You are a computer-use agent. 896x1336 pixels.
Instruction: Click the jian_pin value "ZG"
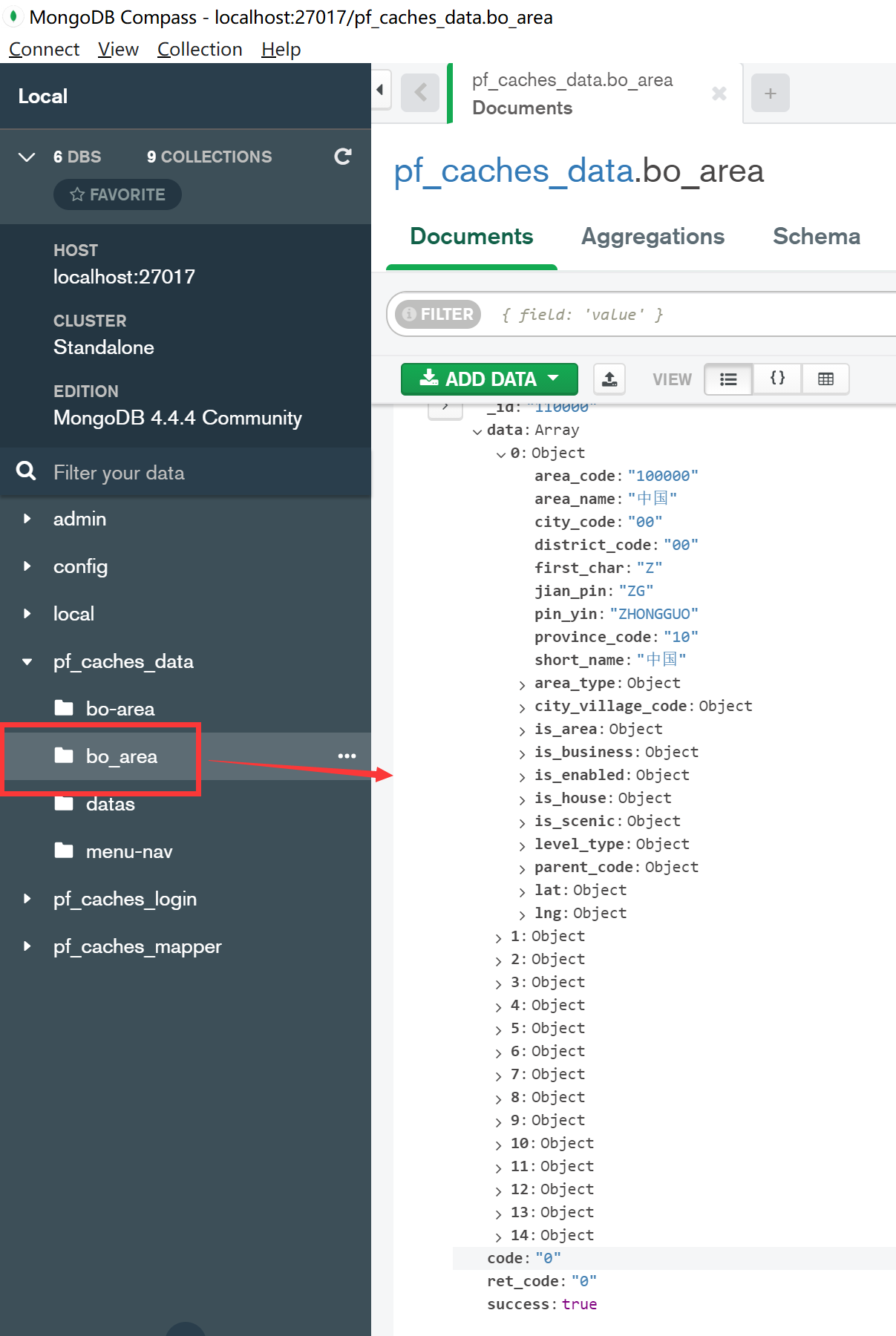pyautogui.click(x=636, y=591)
